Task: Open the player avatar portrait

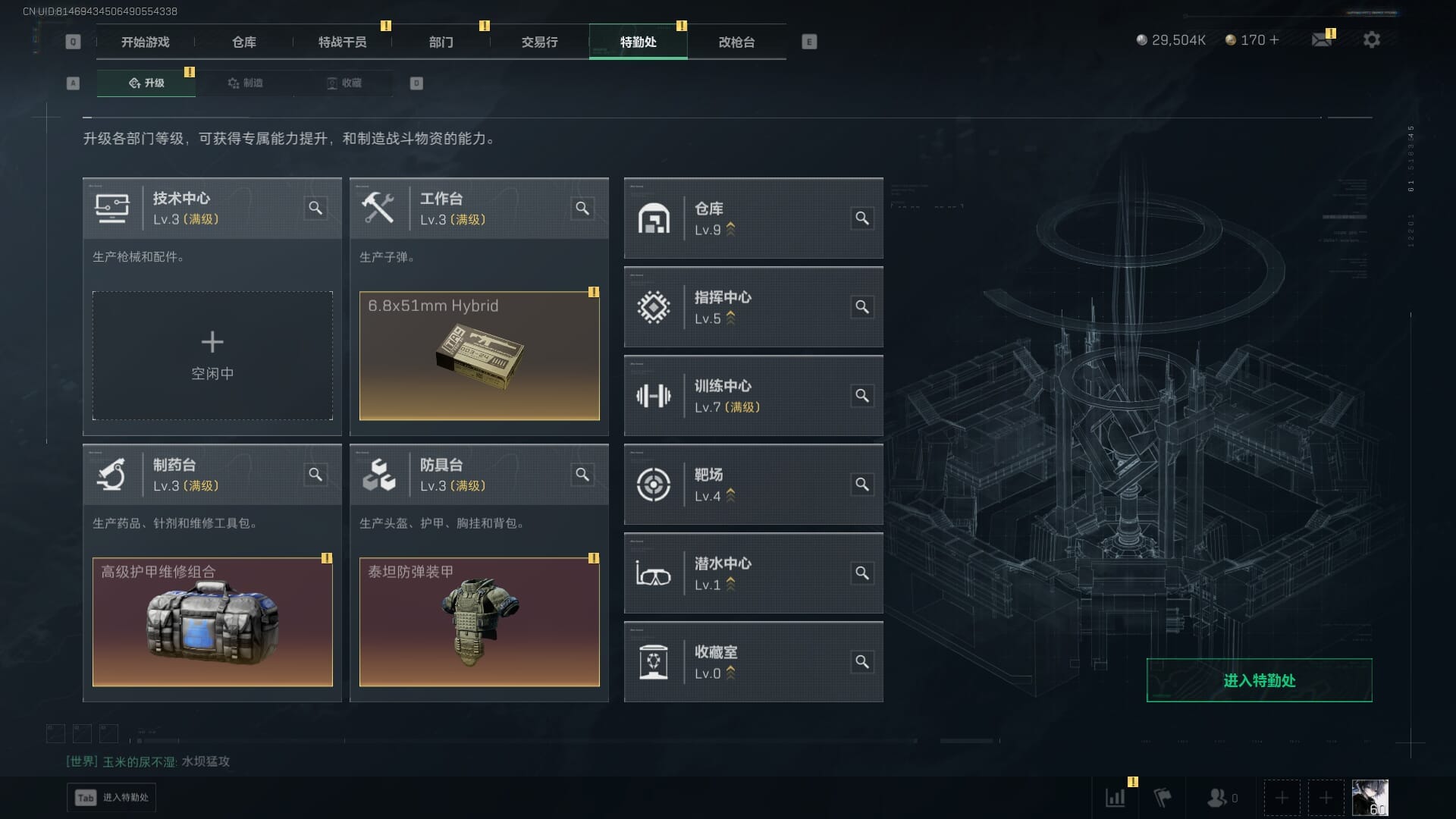Action: coord(1370,798)
